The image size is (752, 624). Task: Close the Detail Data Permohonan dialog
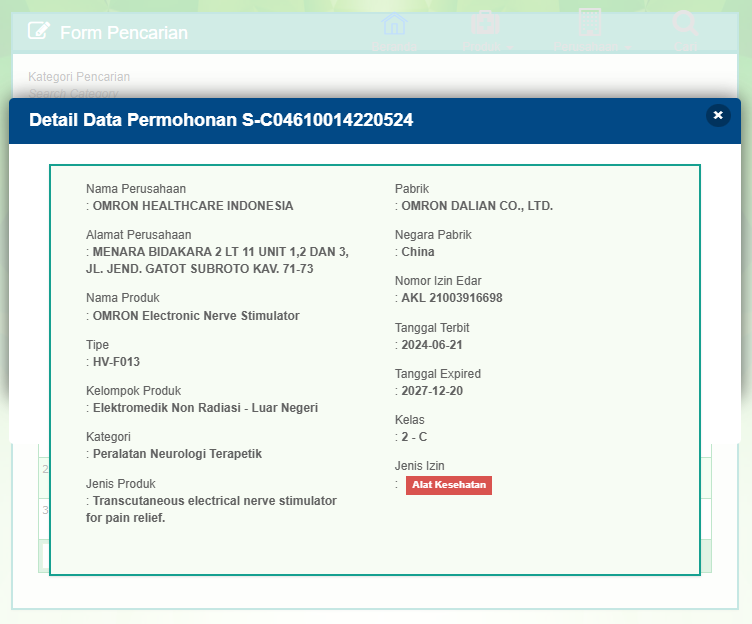click(717, 115)
